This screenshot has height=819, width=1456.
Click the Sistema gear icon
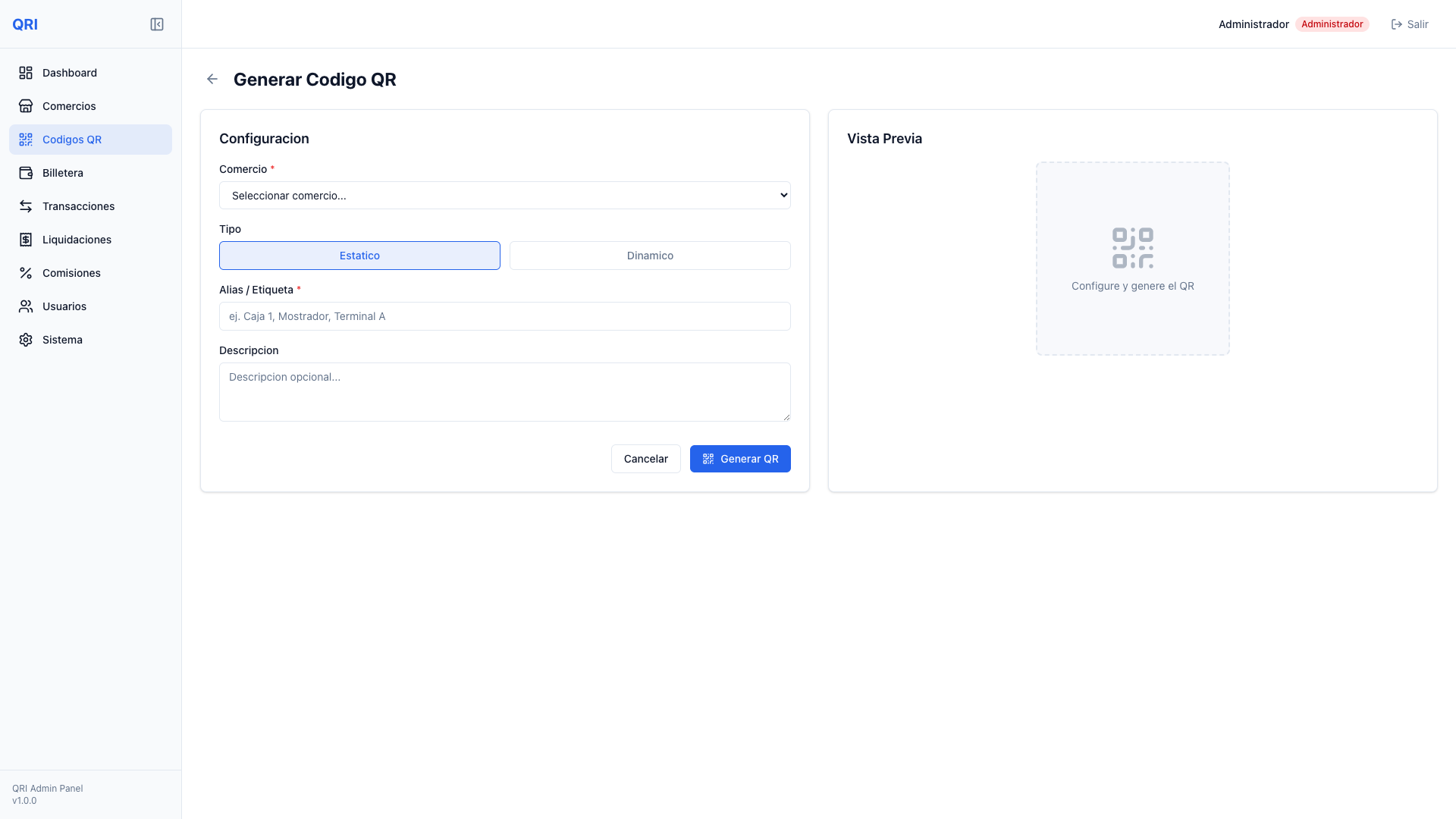click(26, 340)
